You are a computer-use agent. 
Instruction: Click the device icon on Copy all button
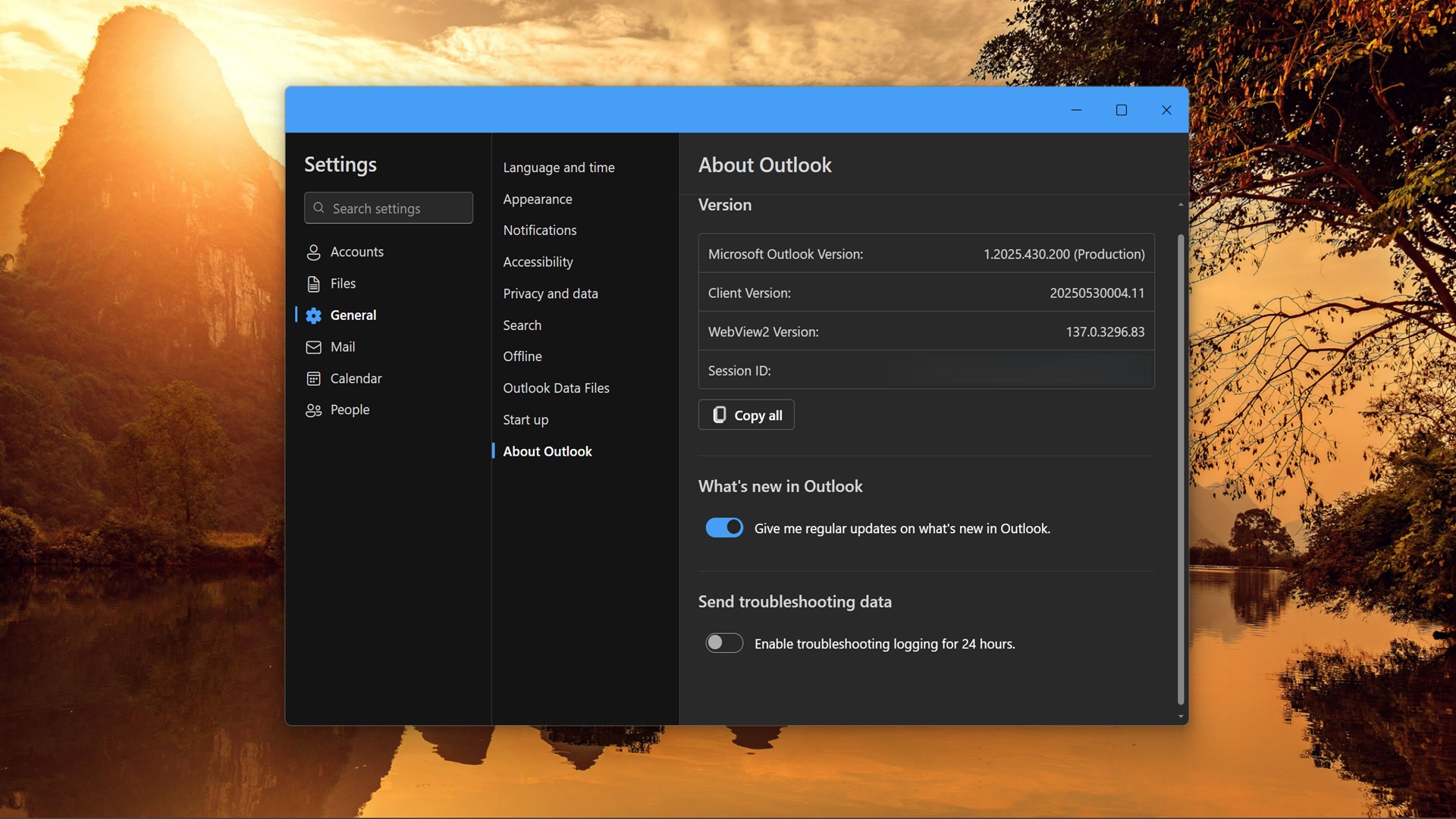click(x=720, y=415)
